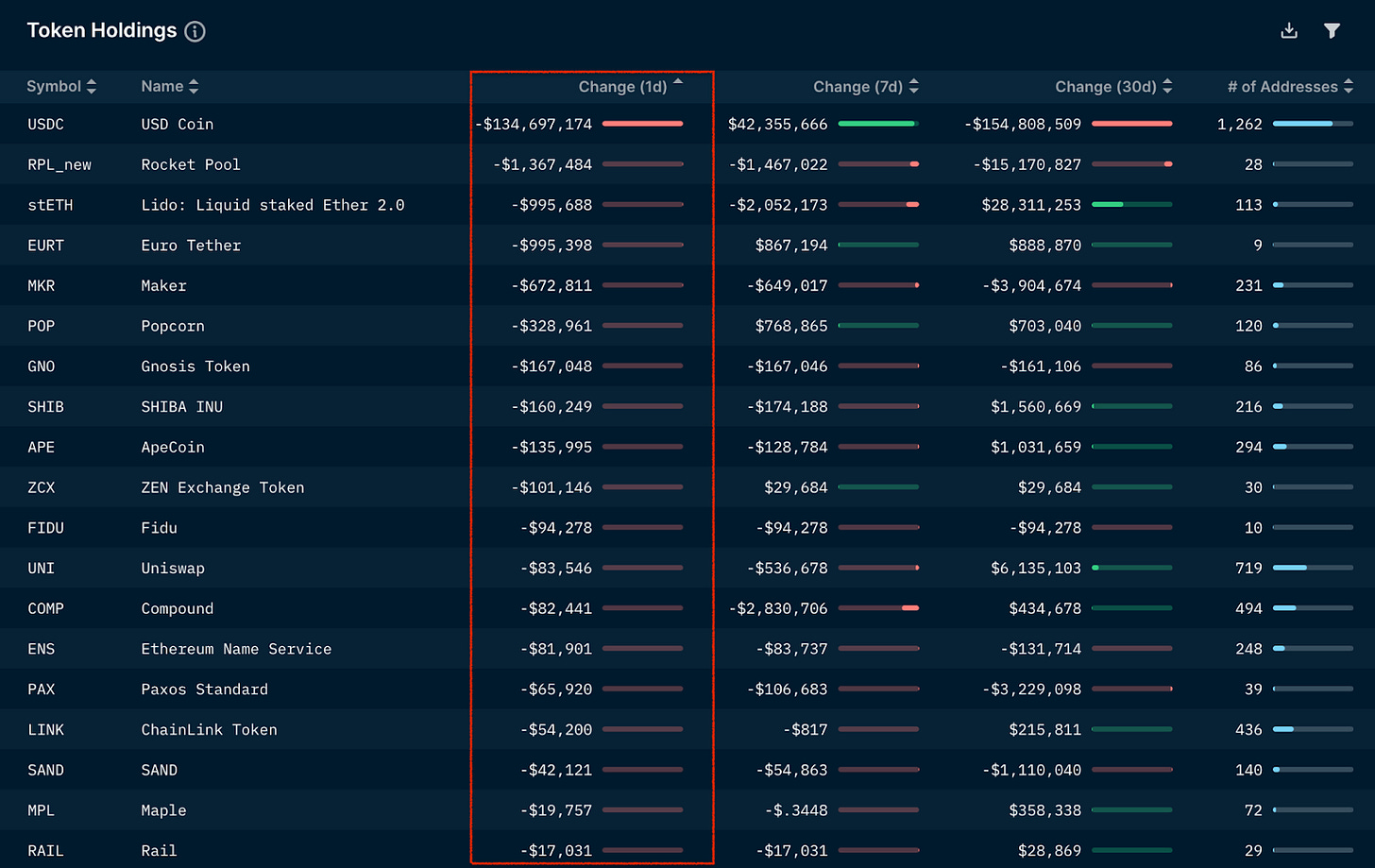This screenshot has width=1375, height=868.
Task: Click the -$2,830,706 COMP 7d value
Action: click(x=777, y=609)
